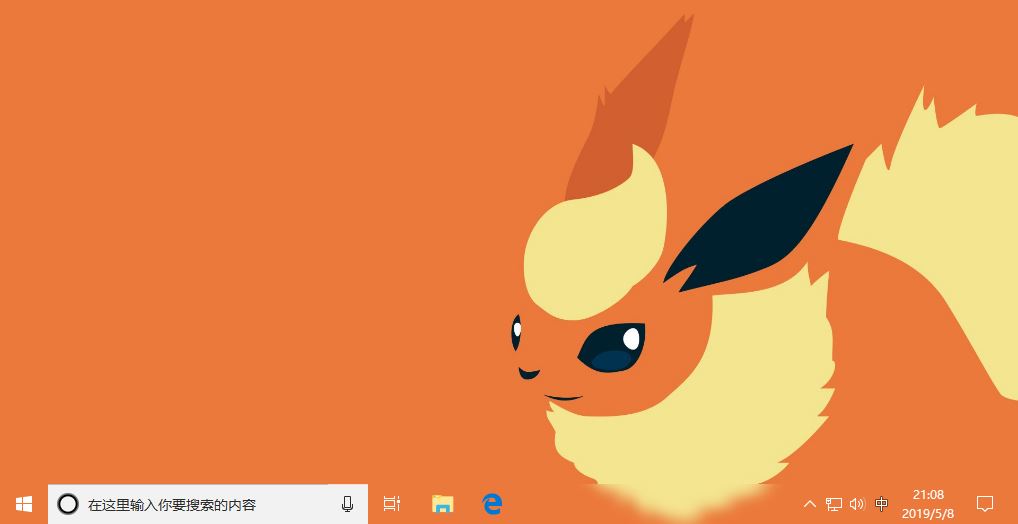Open the Windows Start menu
The image size is (1018, 524).
coord(24,504)
